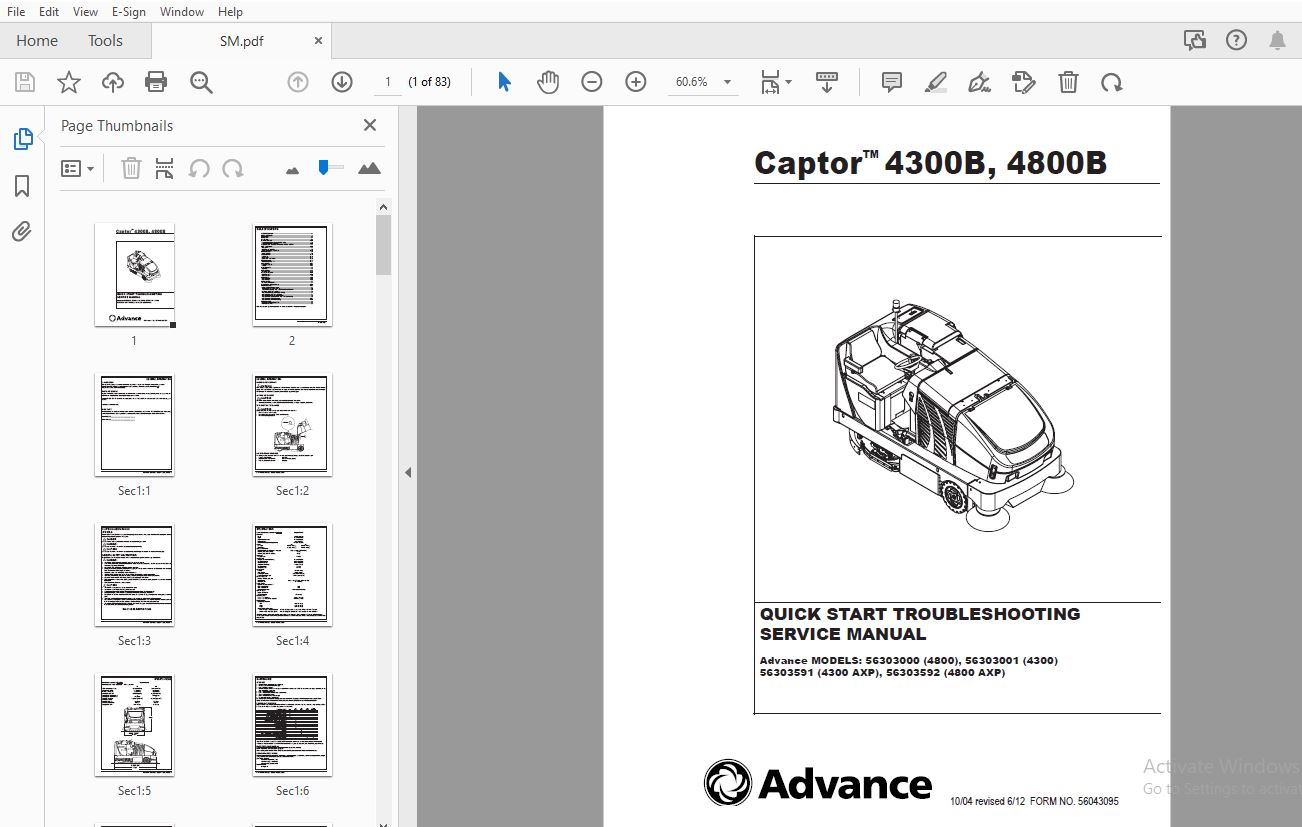Select the Sec1:1 page thumbnail
Screen dimensions: 1302x827
134,424
